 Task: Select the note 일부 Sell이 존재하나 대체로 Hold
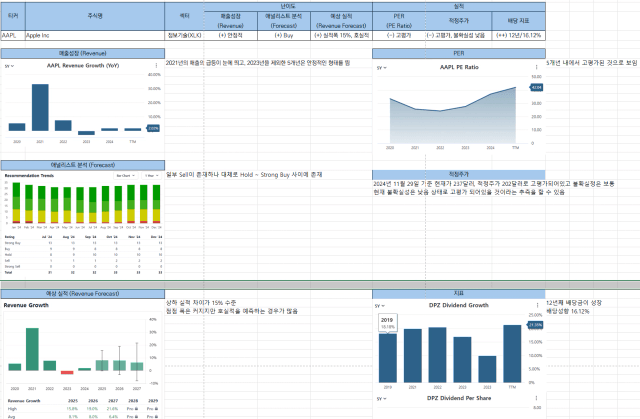click(x=244, y=175)
